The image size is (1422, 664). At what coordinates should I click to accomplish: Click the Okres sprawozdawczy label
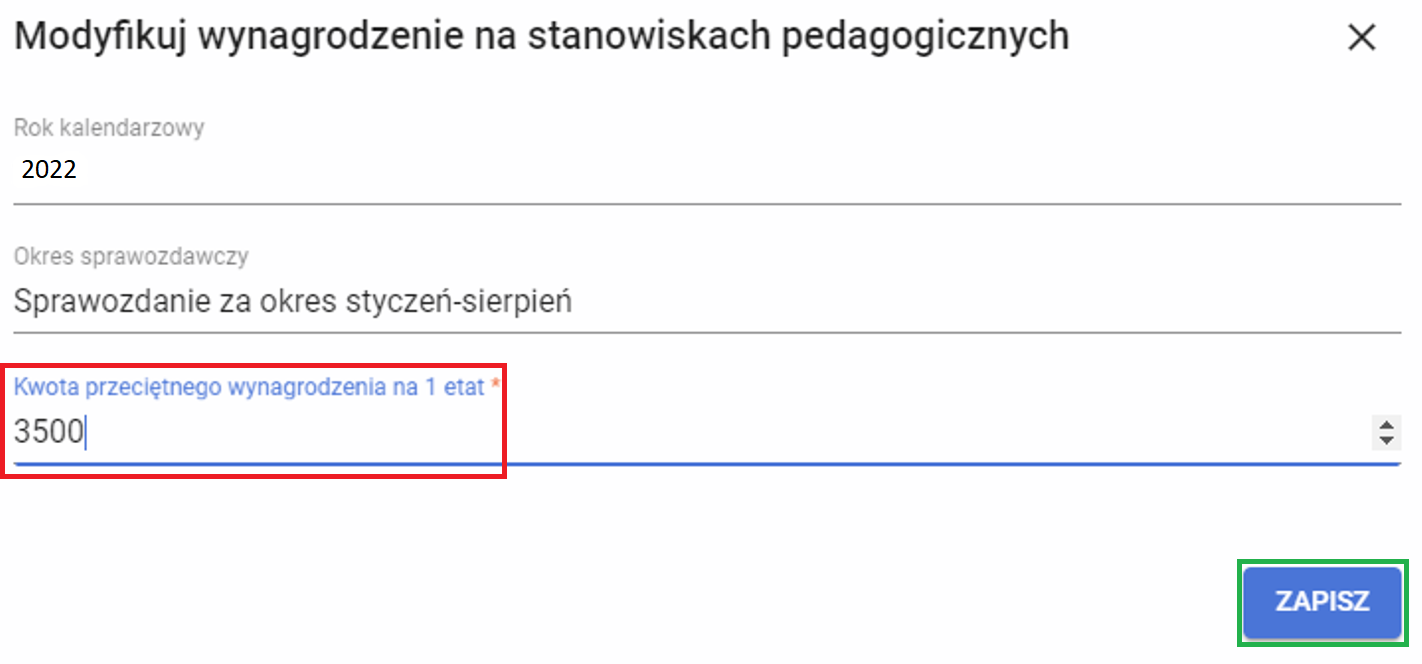coord(131,257)
